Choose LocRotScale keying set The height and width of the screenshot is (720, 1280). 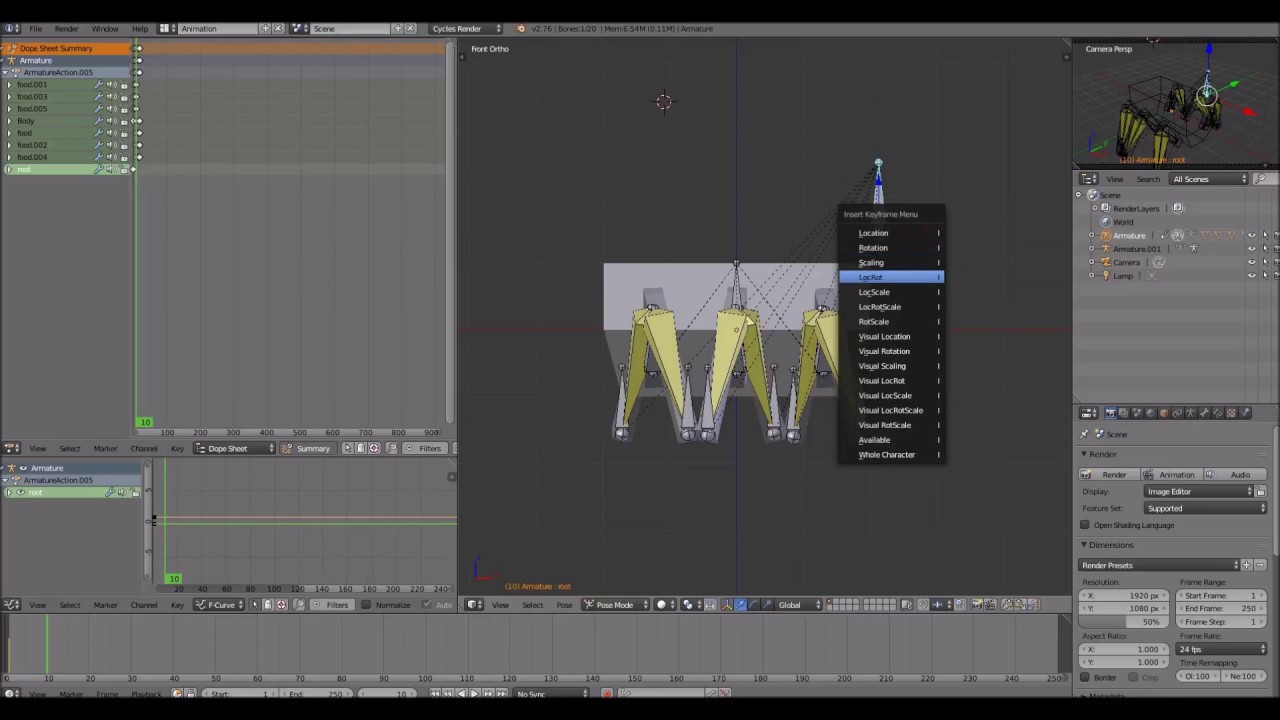pos(890,307)
